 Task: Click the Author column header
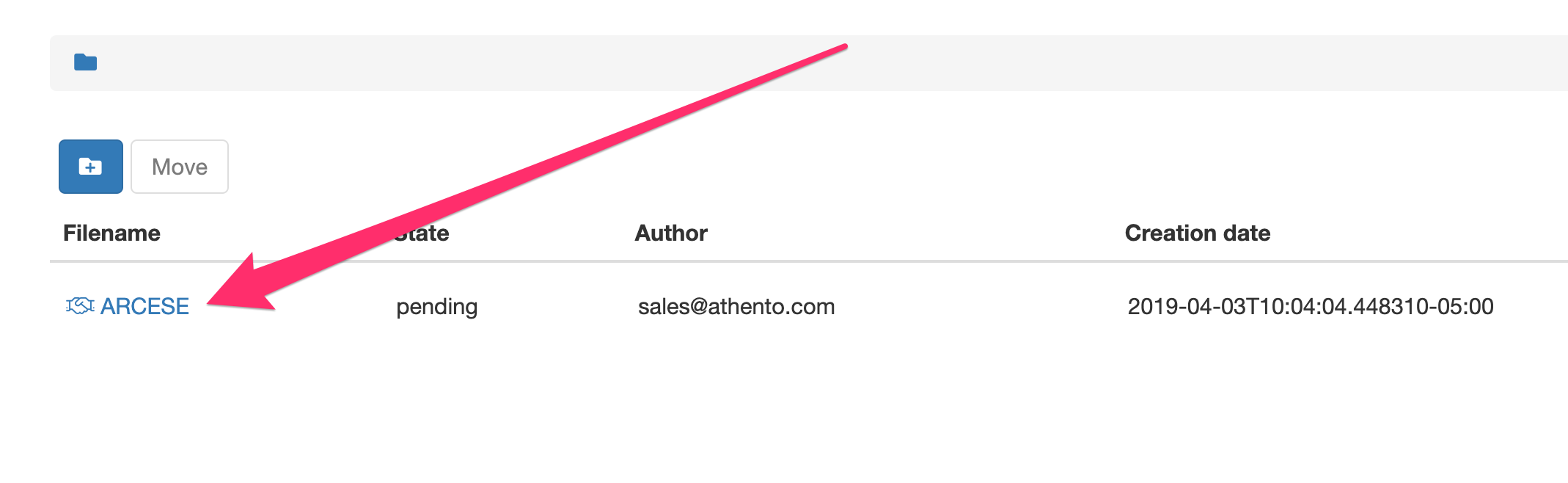(670, 233)
